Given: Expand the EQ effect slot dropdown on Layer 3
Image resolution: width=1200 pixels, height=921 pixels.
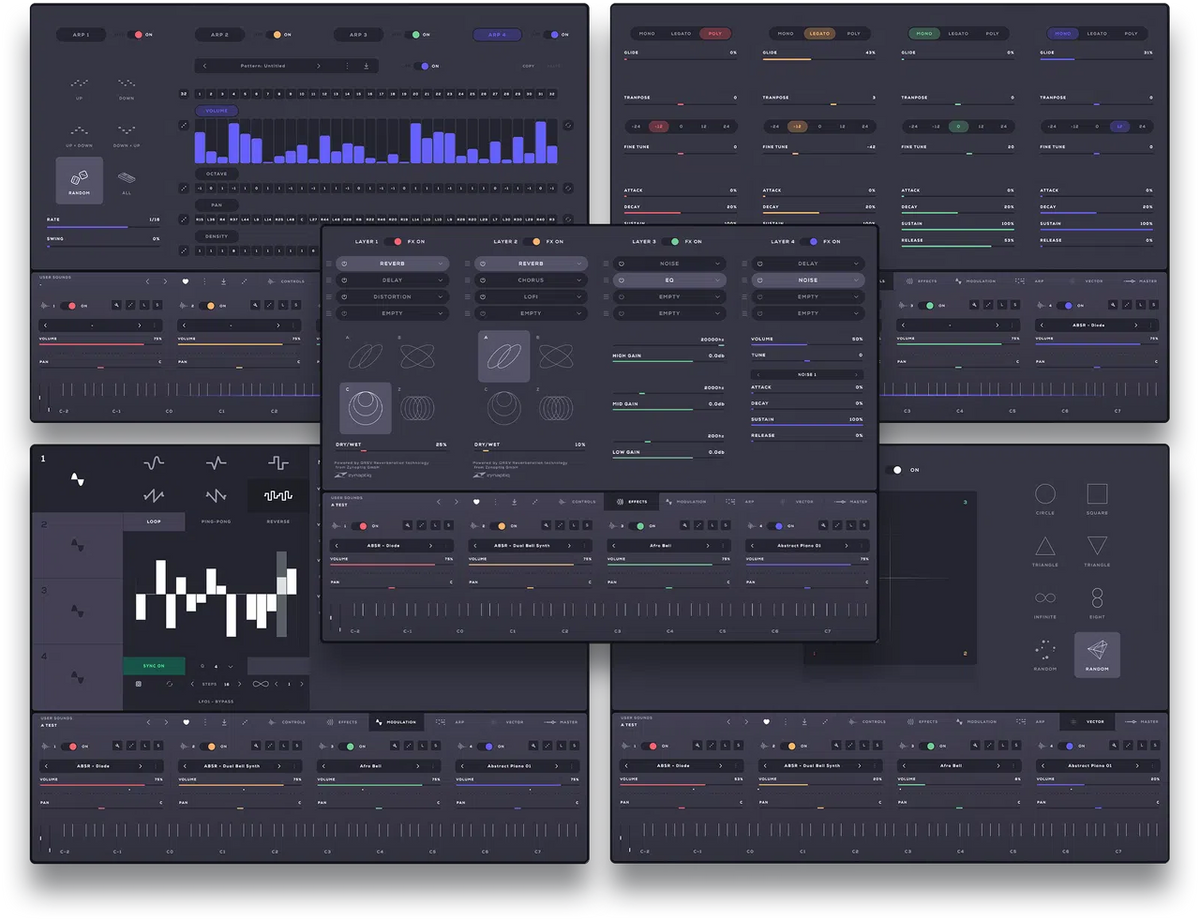Looking at the screenshot, I should [x=669, y=280].
